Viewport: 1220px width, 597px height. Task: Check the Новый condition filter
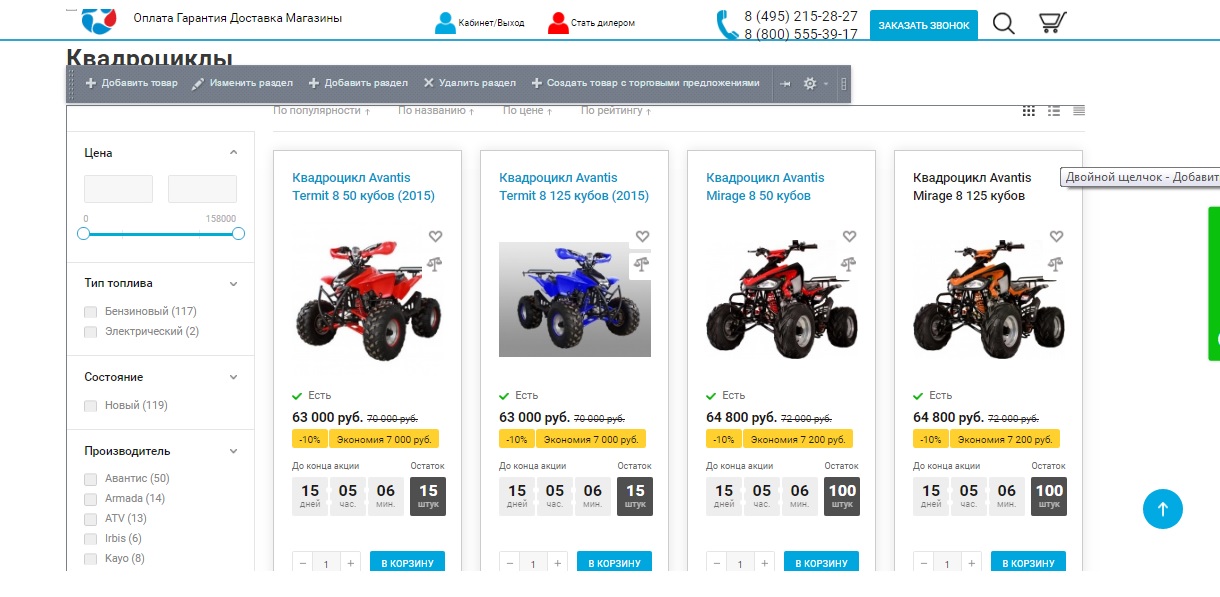pos(91,406)
